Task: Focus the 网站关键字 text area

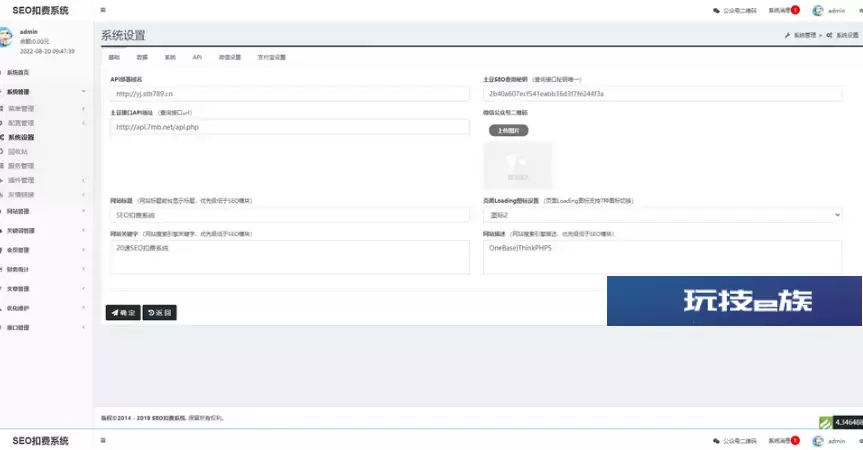Action: 290,257
